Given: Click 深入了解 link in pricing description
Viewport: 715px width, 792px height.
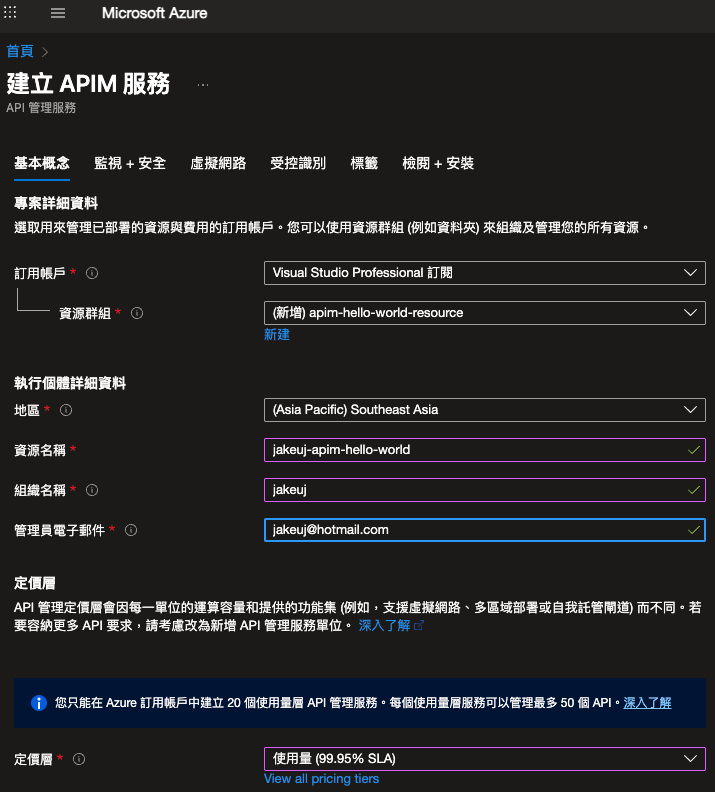Looking at the screenshot, I should tap(384, 626).
